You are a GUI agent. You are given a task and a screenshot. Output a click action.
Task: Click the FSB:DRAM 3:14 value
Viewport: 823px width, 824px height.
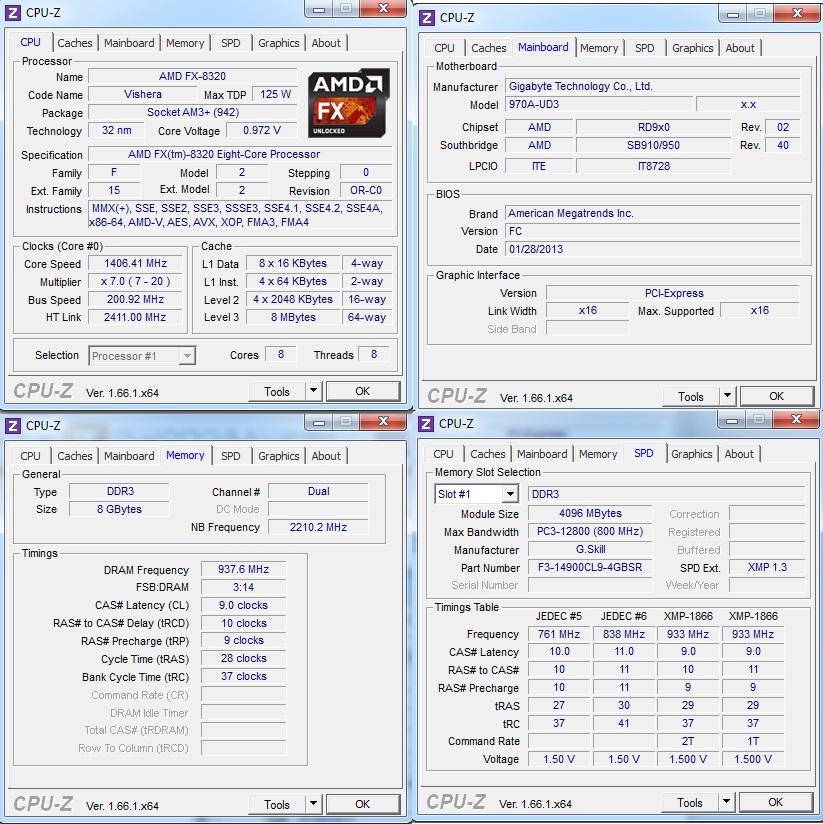coord(243,587)
